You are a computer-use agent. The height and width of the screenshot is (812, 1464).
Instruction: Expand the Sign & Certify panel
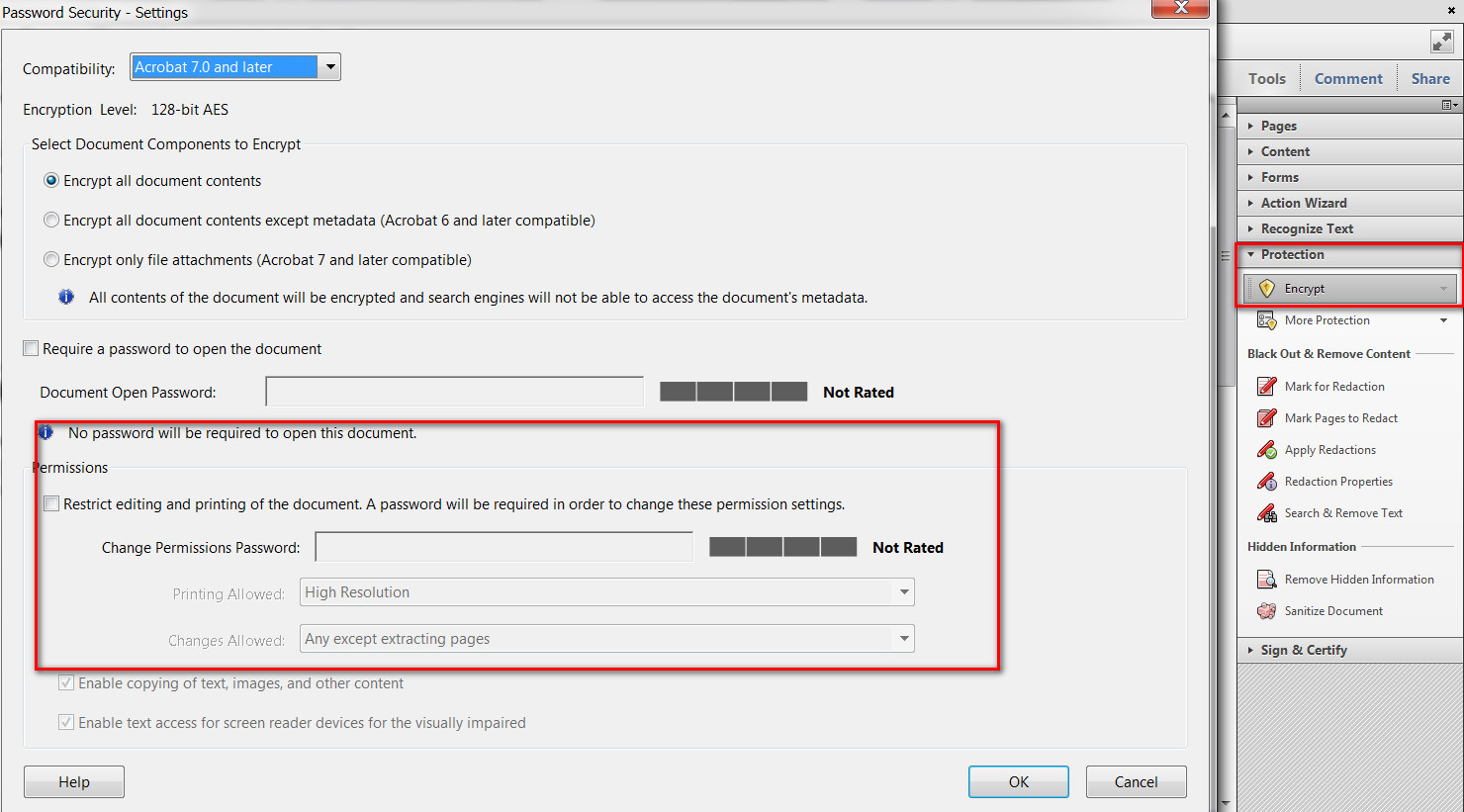point(1303,650)
